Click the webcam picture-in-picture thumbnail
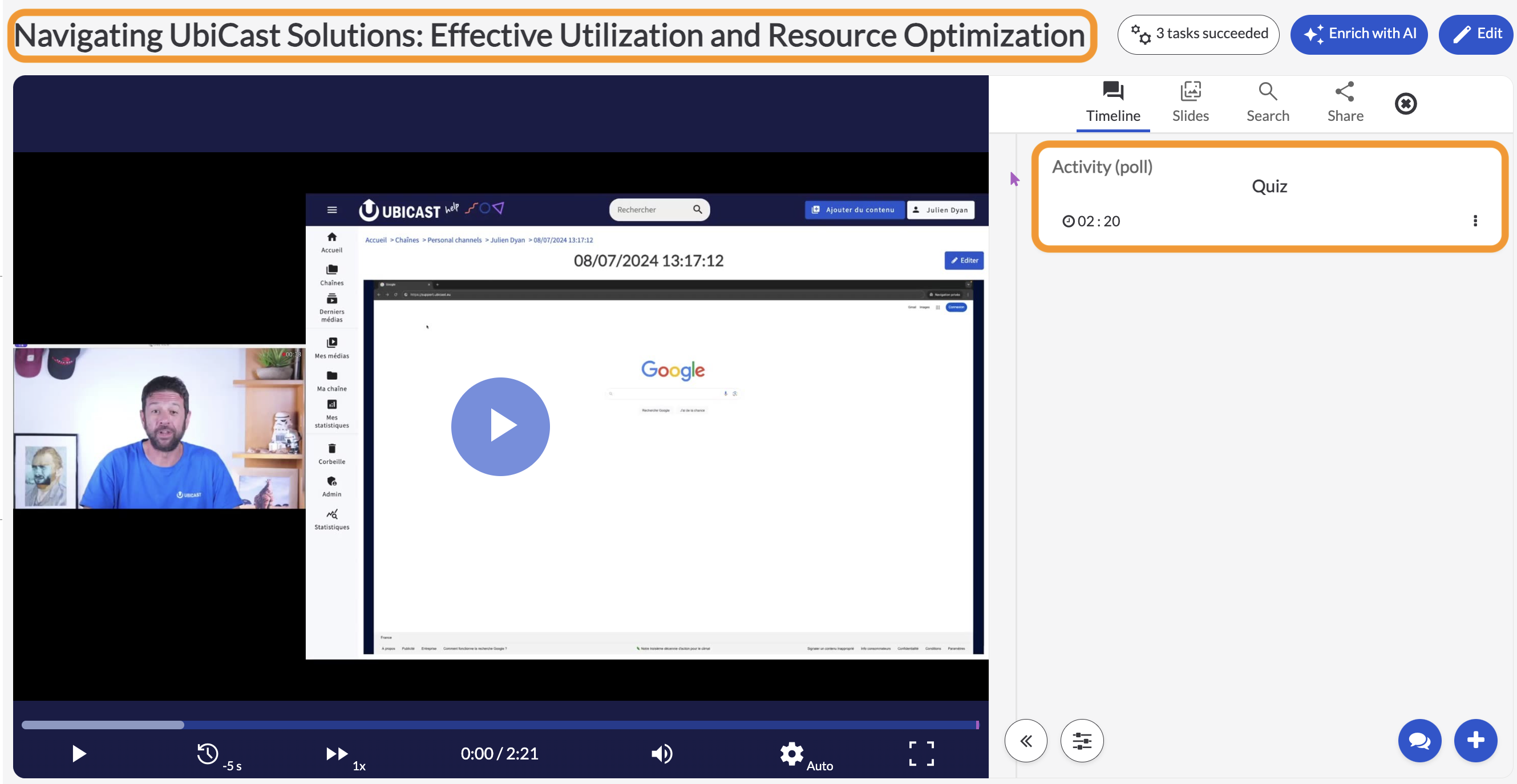The width and height of the screenshot is (1517, 784). tap(159, 427)
